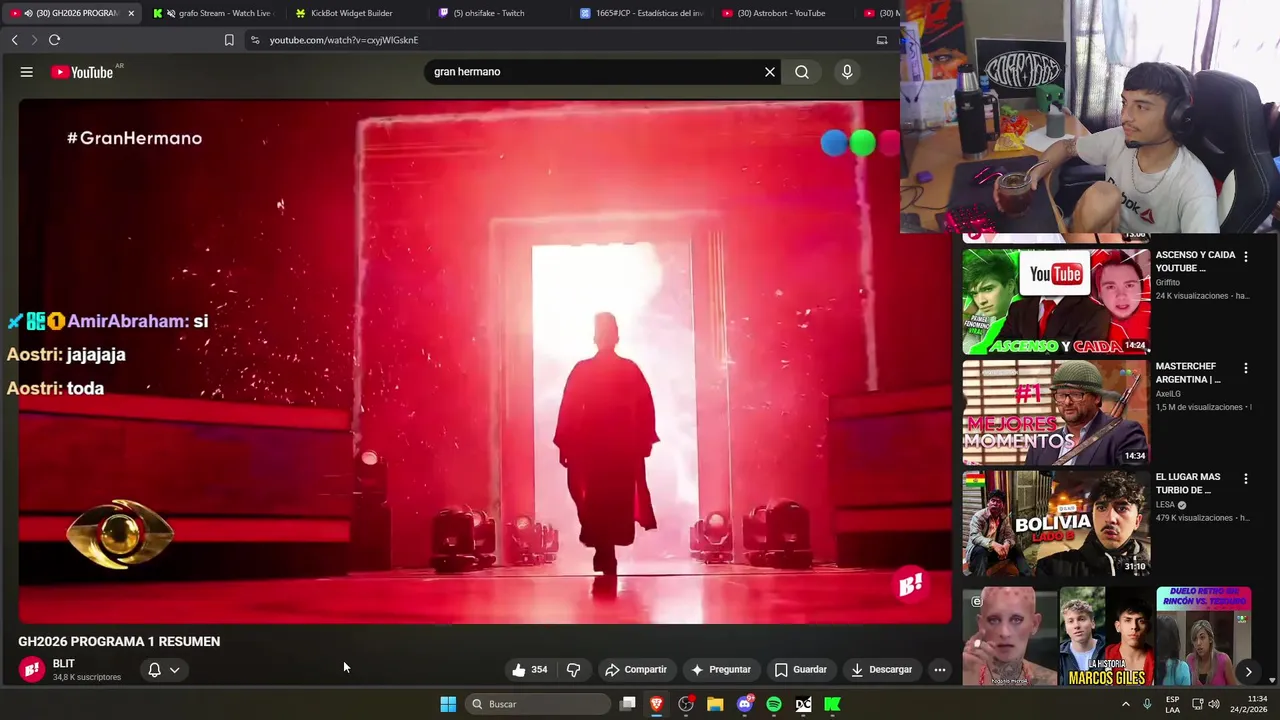Click the ASCENSO Y CAIDA YOUTUBE title
This screenshot has width=1280, height=720.
tap(1195, 261)
